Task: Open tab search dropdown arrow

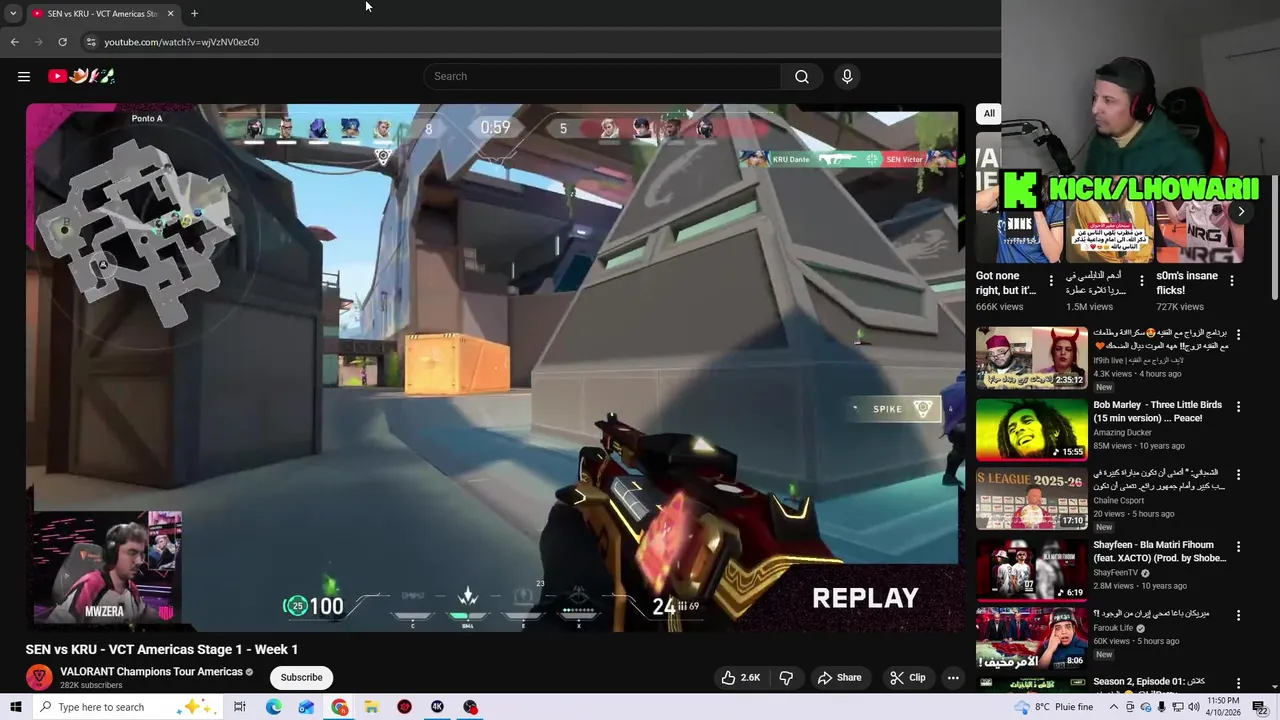Action: pyautogui.click(x=12, y=13)
